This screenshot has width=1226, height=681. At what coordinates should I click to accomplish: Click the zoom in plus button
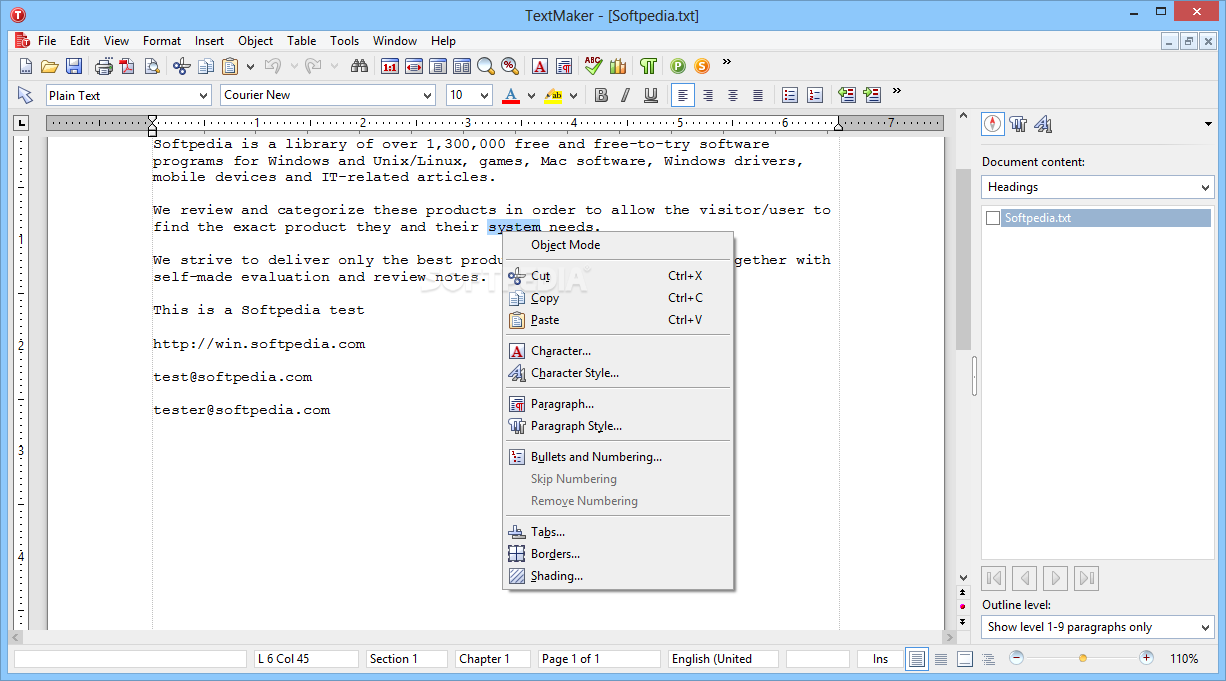(1147, 658)
